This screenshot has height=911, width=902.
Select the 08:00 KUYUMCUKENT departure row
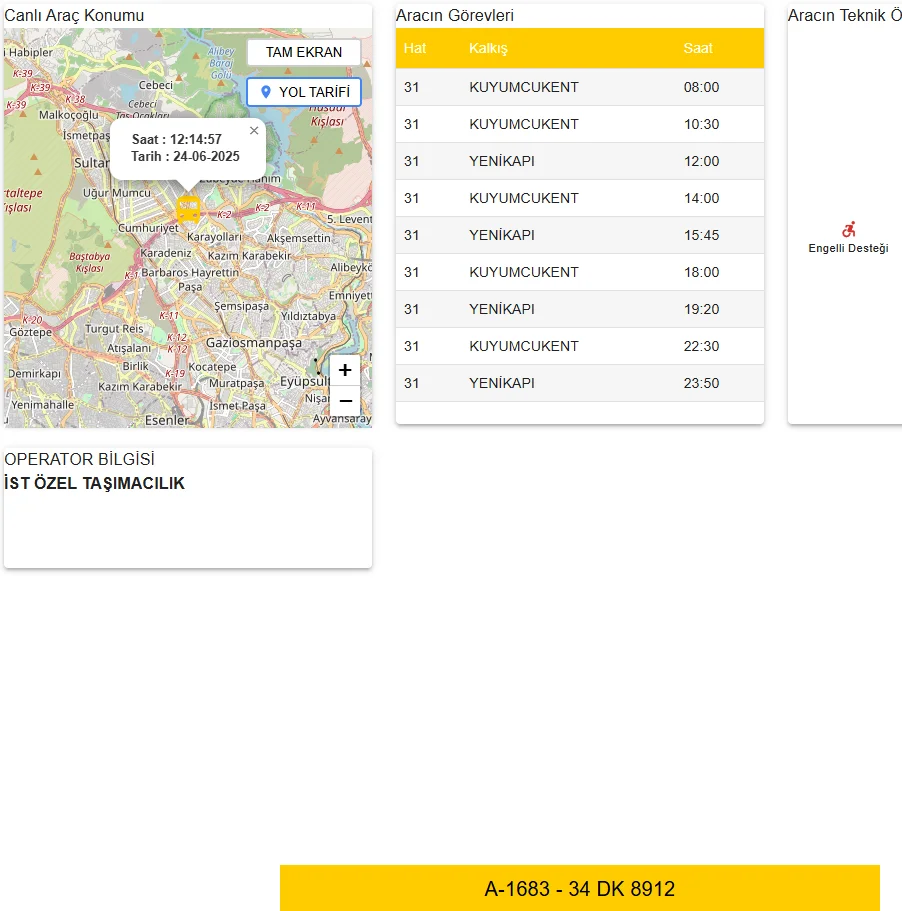(579, 87)
